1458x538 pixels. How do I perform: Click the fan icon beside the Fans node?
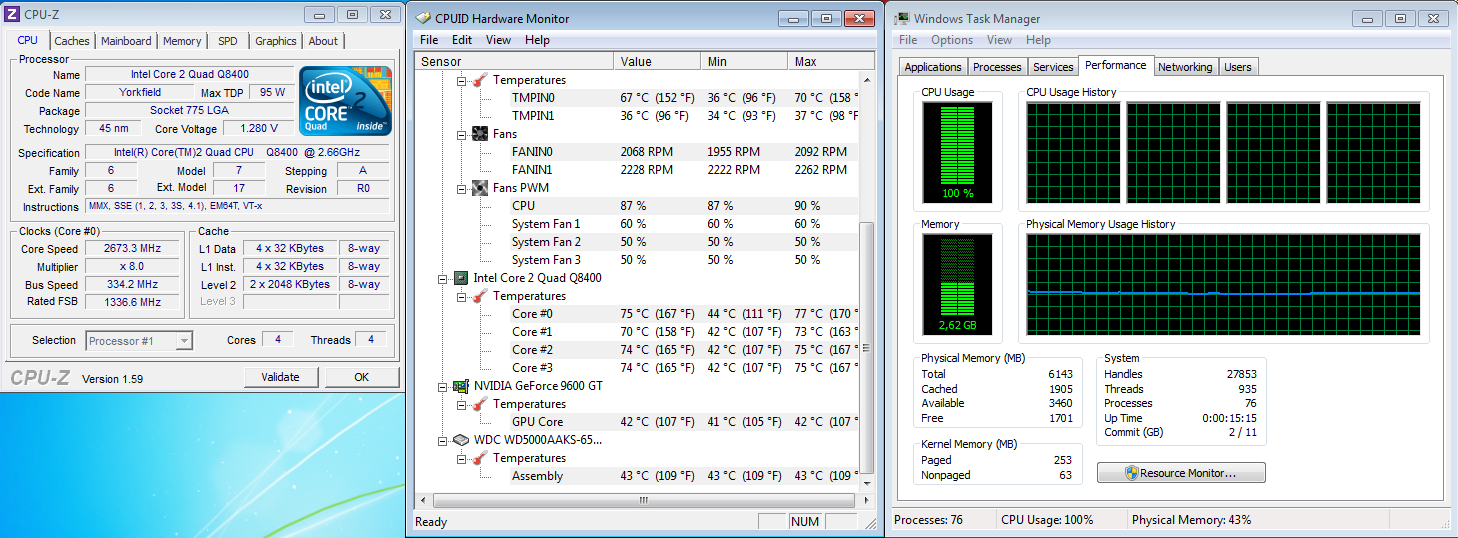480,134
